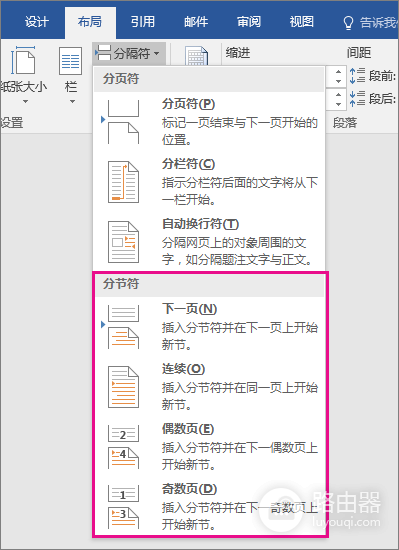Click the 分页符 section header

coord(209,79)
